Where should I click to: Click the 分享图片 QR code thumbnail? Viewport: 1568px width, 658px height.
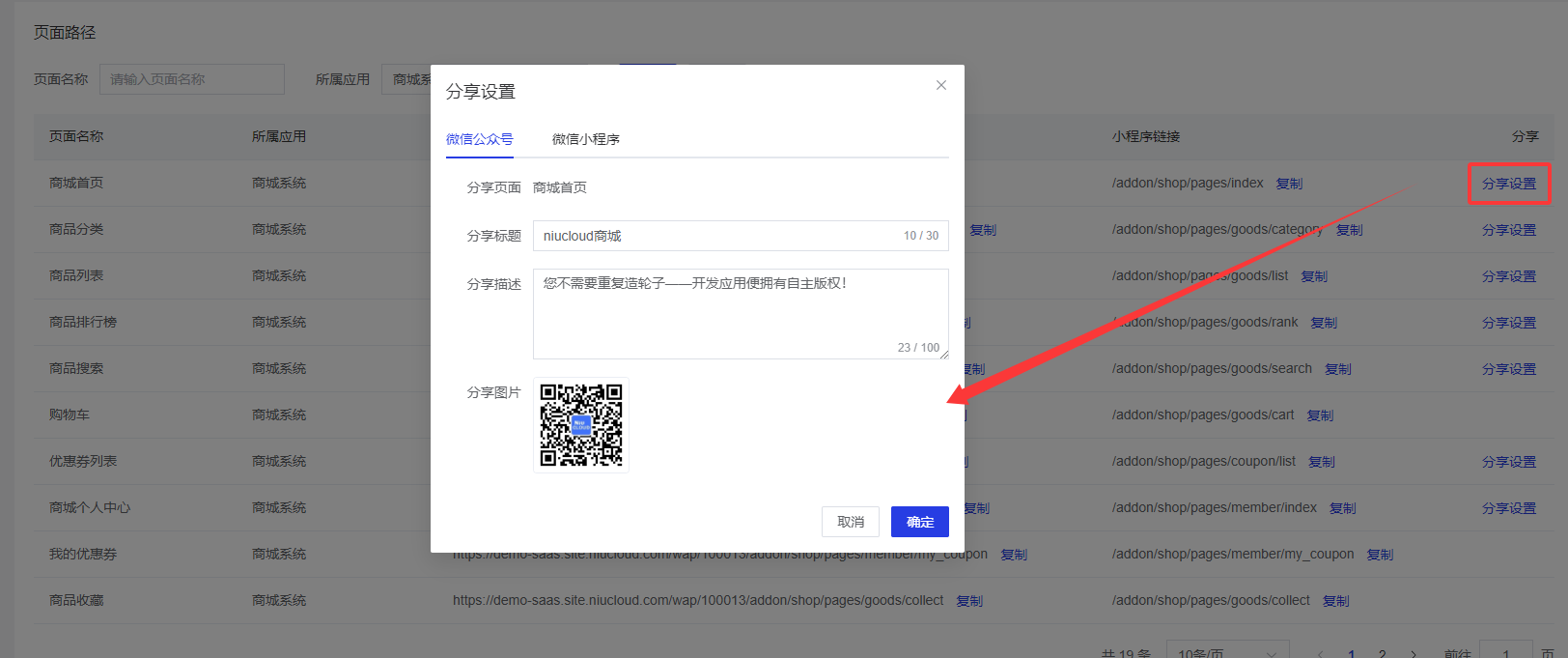(581, 425)
